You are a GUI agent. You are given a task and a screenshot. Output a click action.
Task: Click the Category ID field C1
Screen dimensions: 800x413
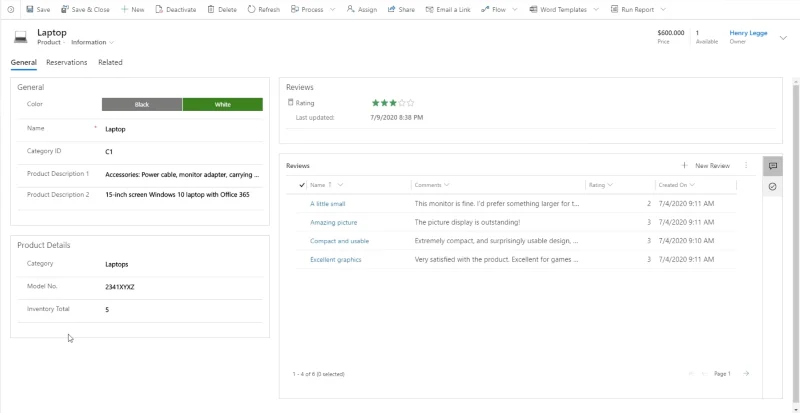click(x=184, y=152)
